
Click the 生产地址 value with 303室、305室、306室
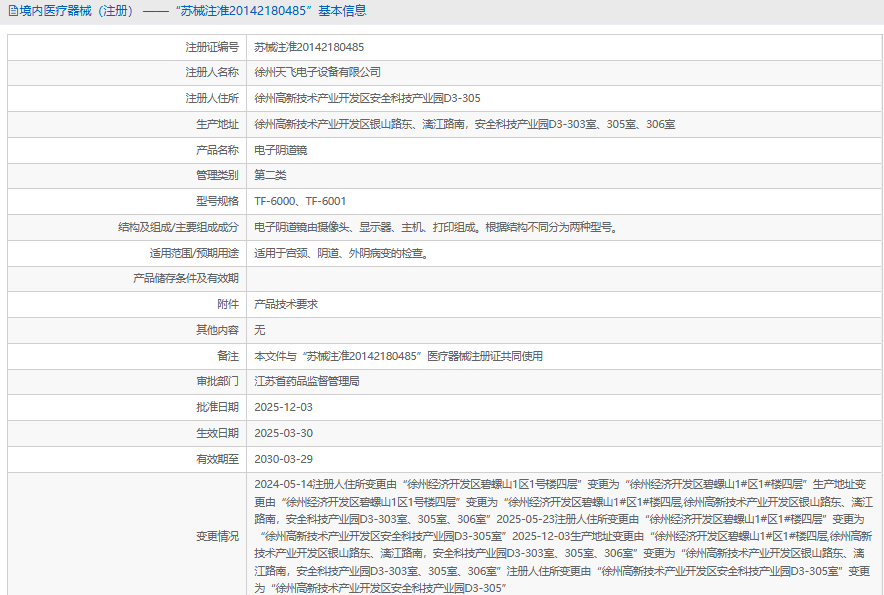click(465, 124)
